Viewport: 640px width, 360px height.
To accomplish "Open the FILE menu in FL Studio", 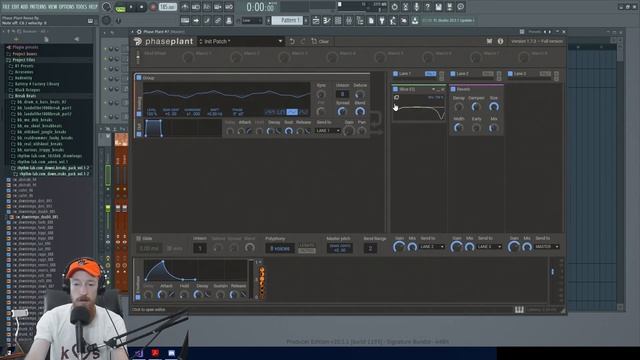I will pos(6,7).
